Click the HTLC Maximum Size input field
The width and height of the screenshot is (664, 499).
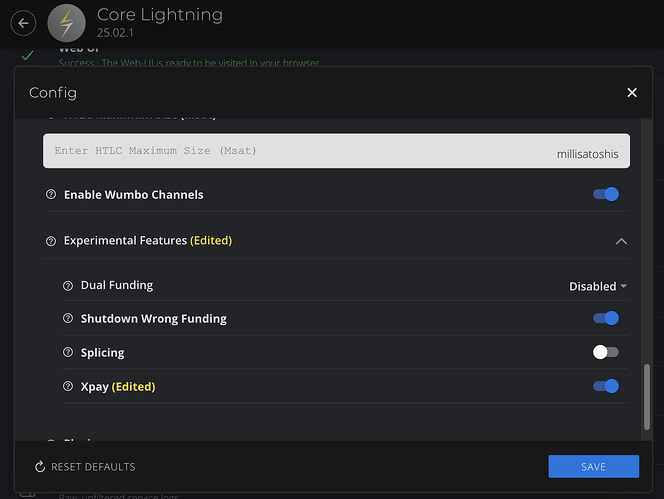(x=336, y=151)
